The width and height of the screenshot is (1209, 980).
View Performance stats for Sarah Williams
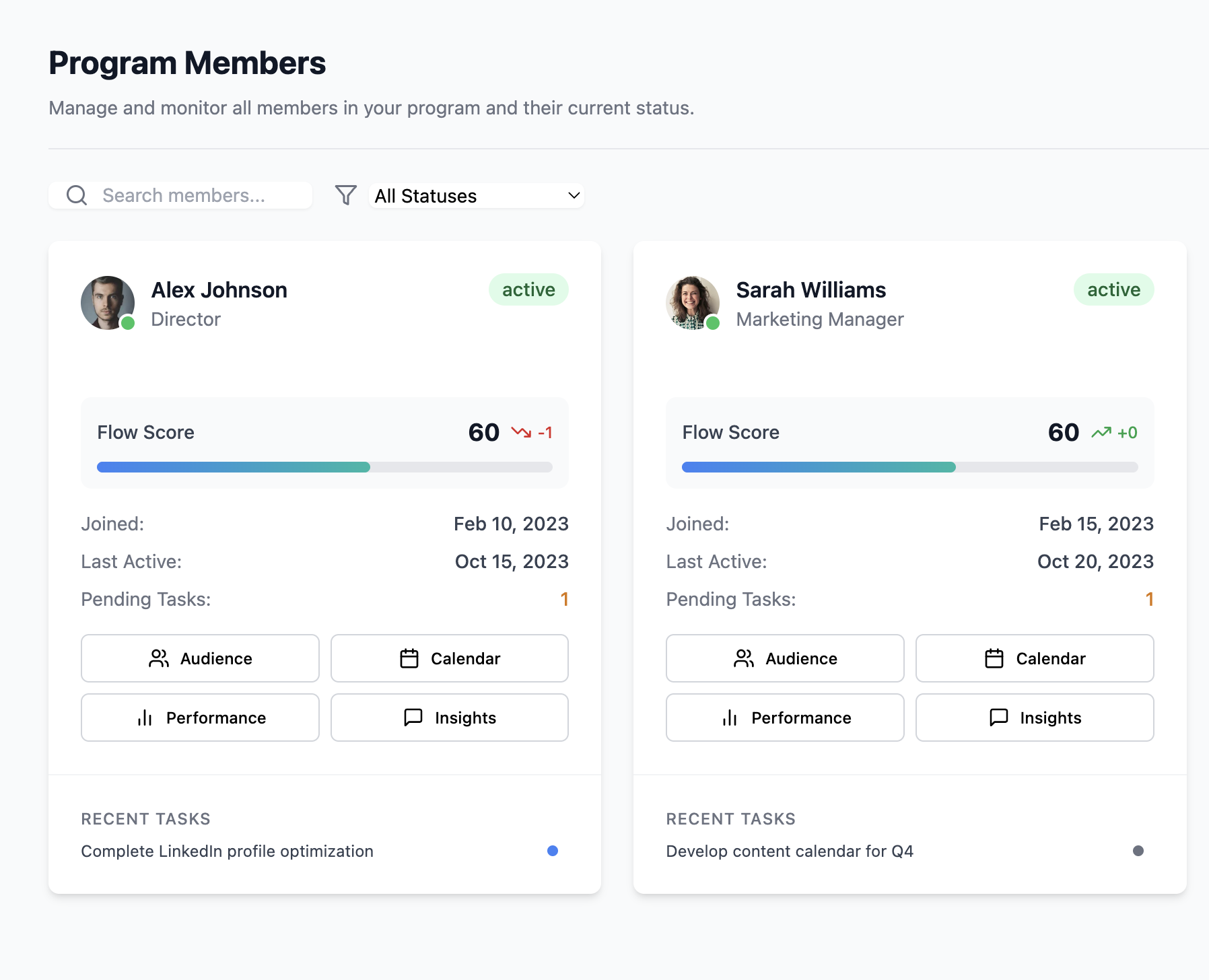[785, 717]
